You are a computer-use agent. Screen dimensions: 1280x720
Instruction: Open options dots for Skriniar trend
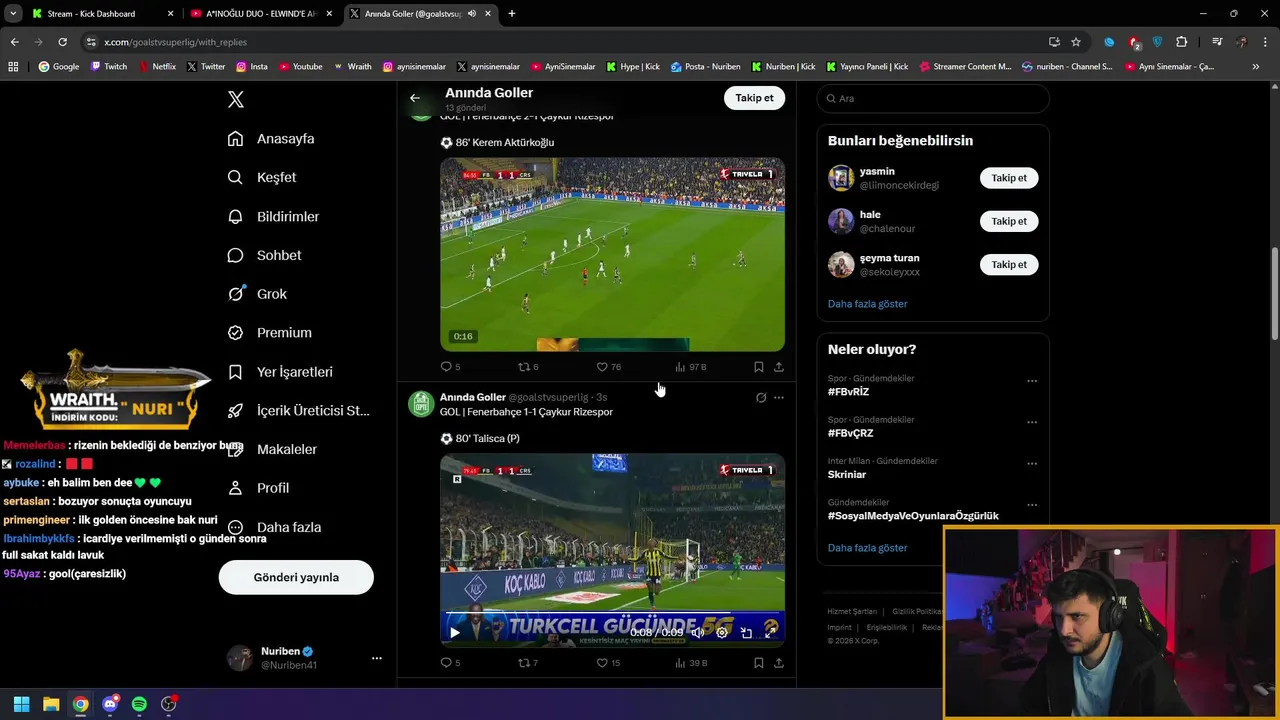(x=1032, y=464)
